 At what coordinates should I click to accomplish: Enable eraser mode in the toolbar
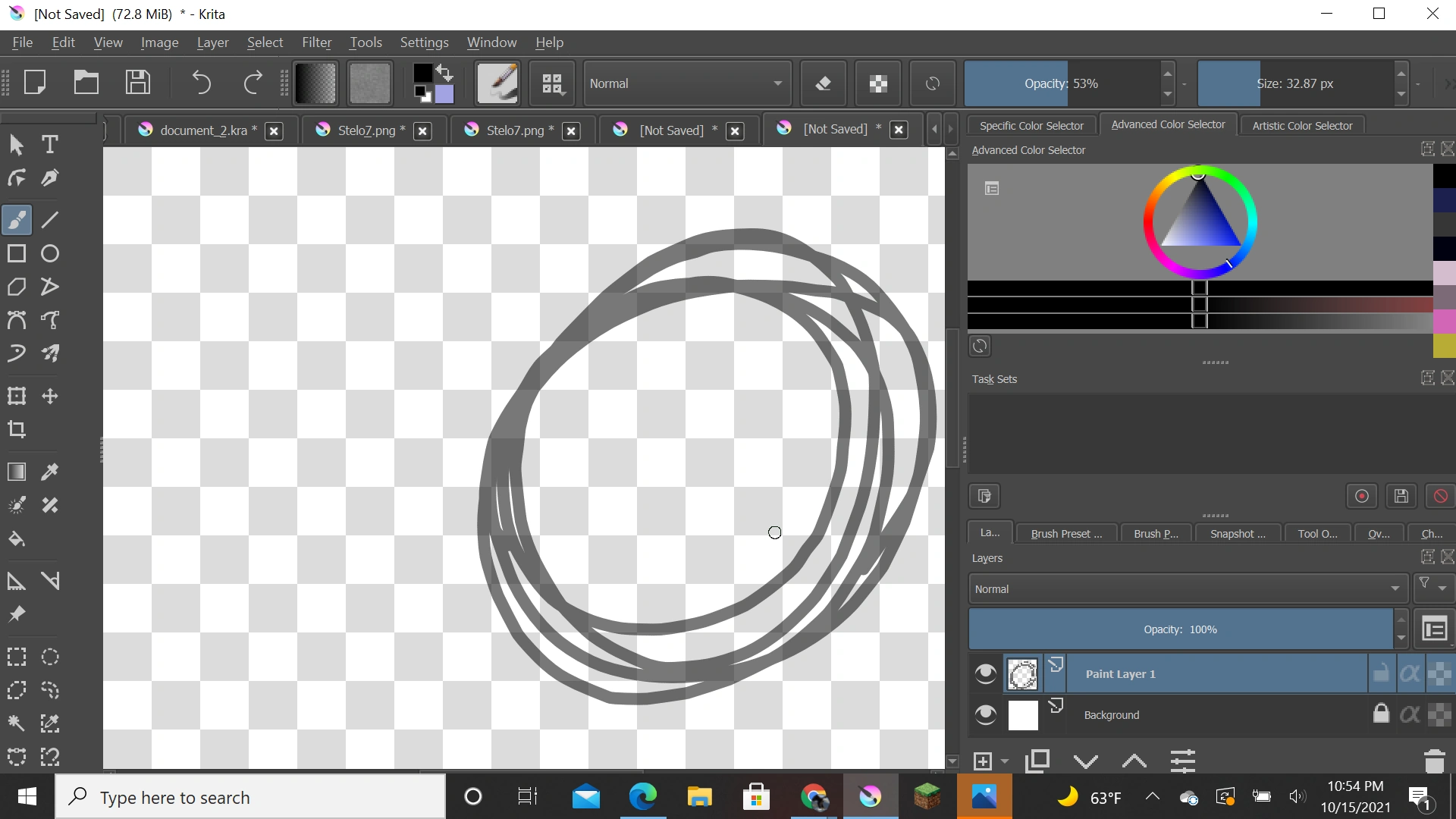[x=824, y=83]
